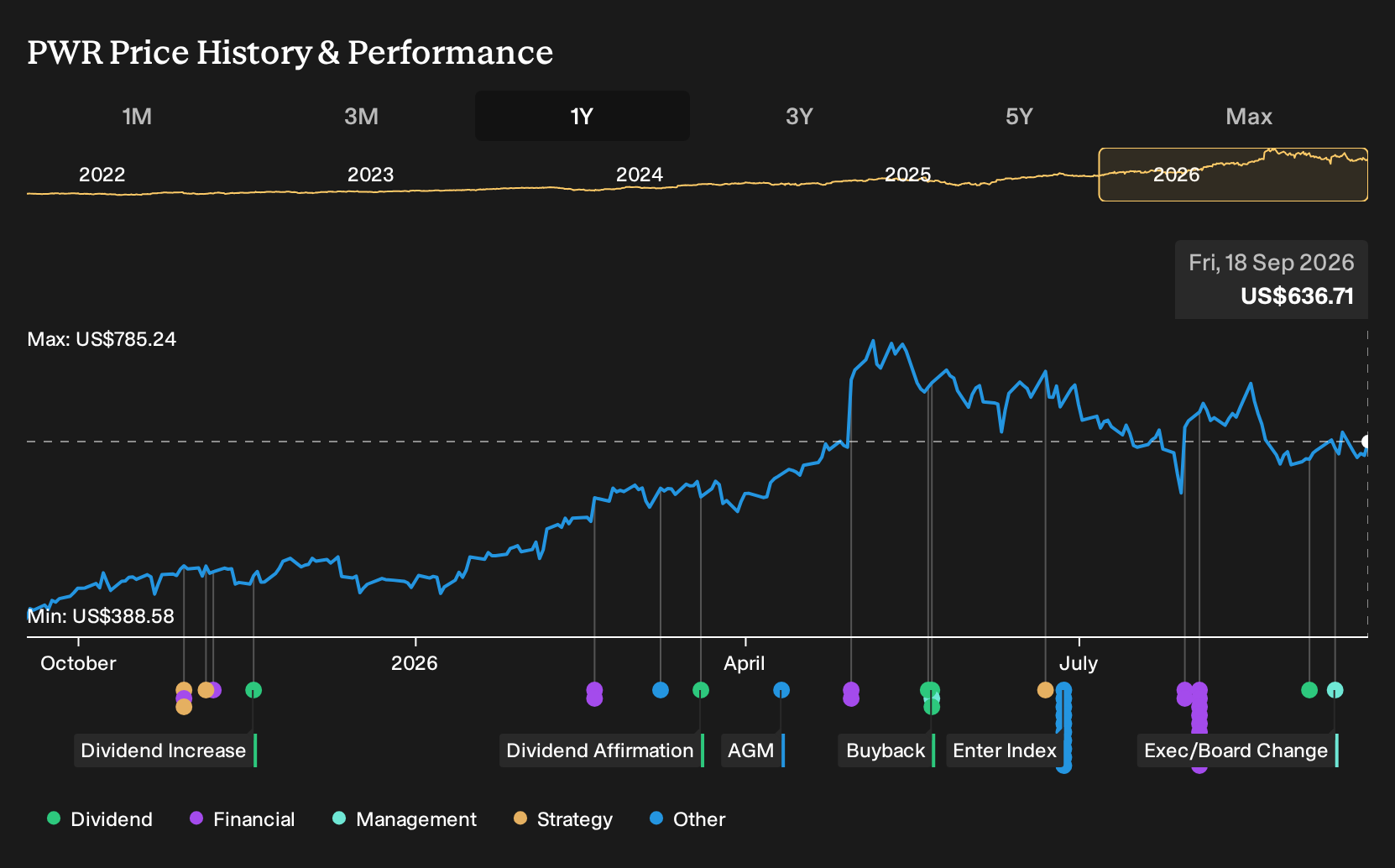Click the April axis label
The height and width of the screenshot is (868, 1395).
745,663
